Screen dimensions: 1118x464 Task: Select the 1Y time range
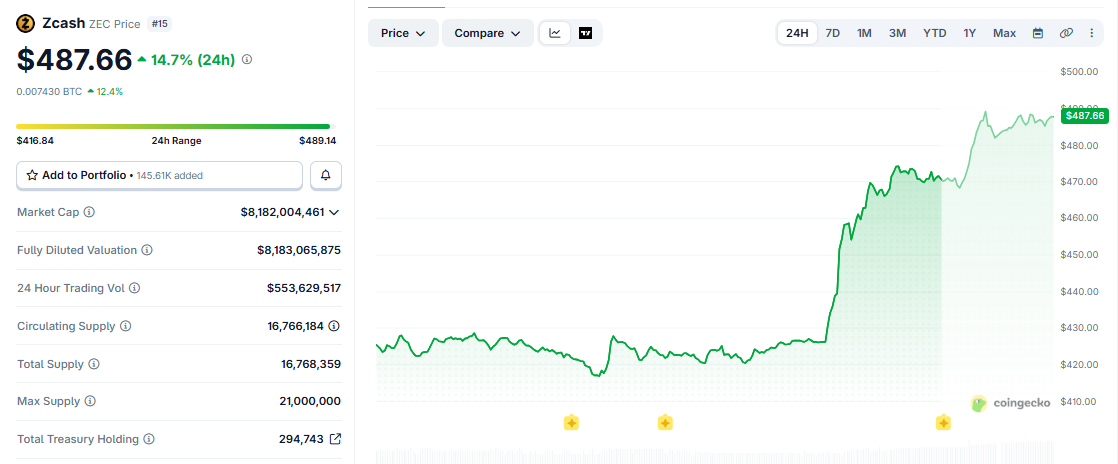pyautogui.click(x=970, y=33)
